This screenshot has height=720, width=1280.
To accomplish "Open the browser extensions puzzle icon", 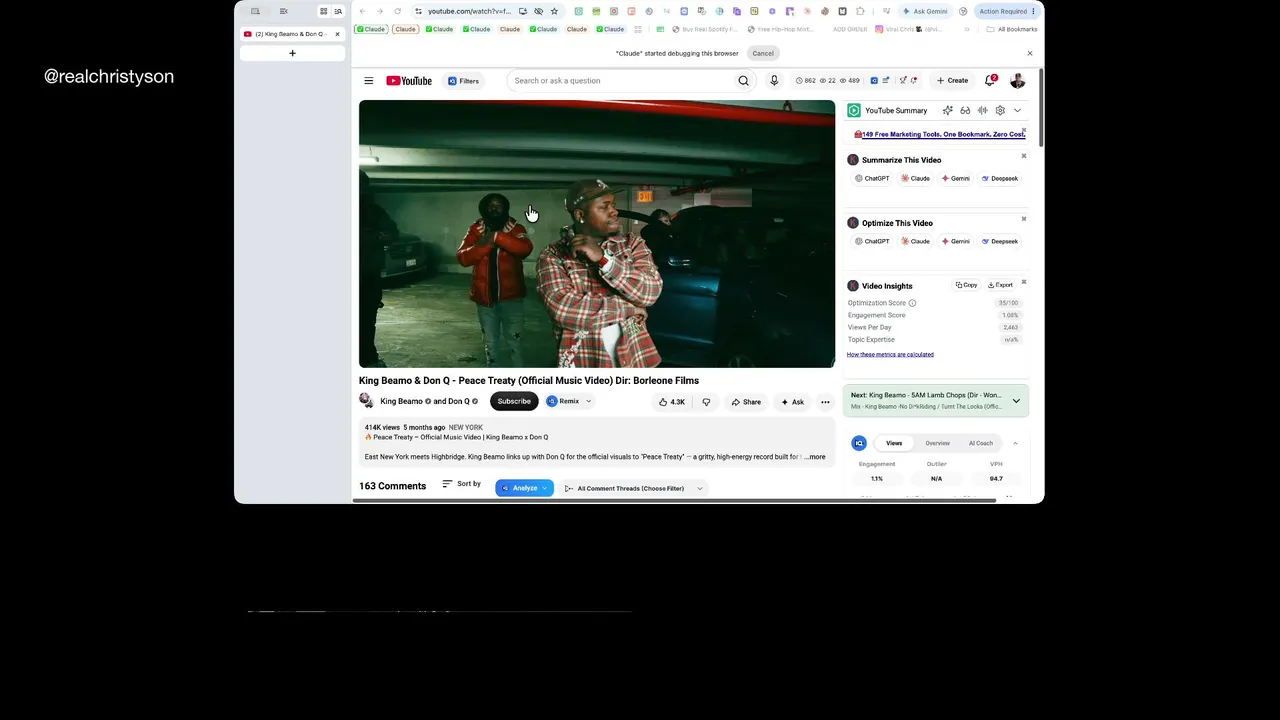I will (x=860, y=11).
